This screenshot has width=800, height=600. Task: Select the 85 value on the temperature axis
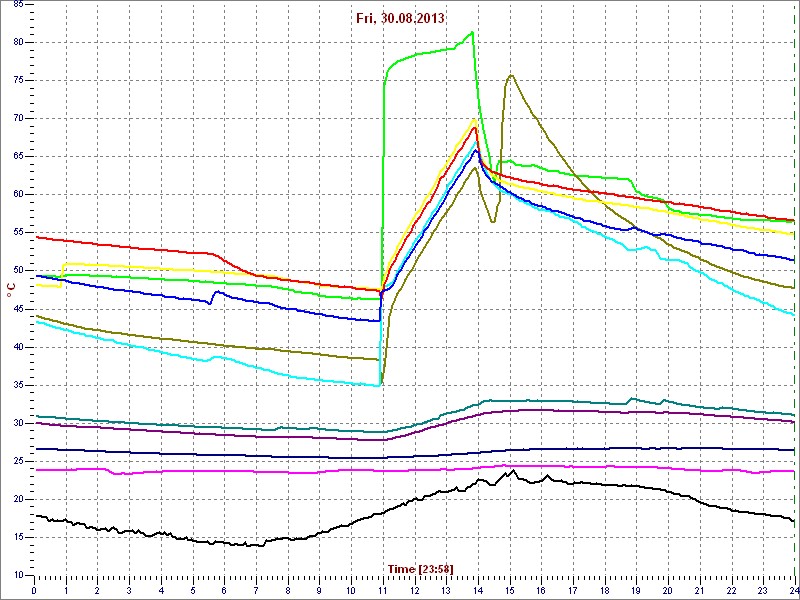tap(17, 5)
